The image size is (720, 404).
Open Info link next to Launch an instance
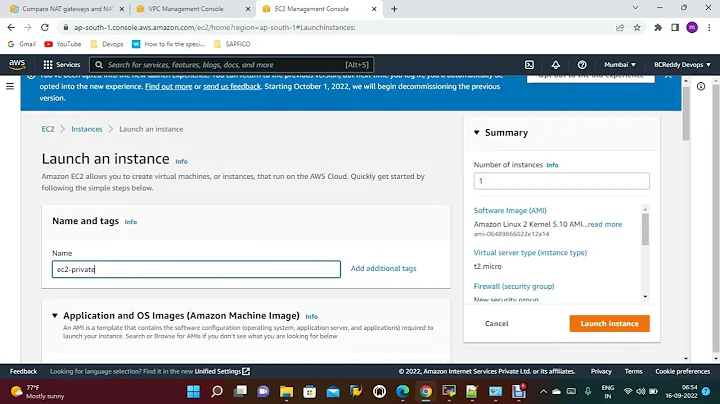click(181, 162)
